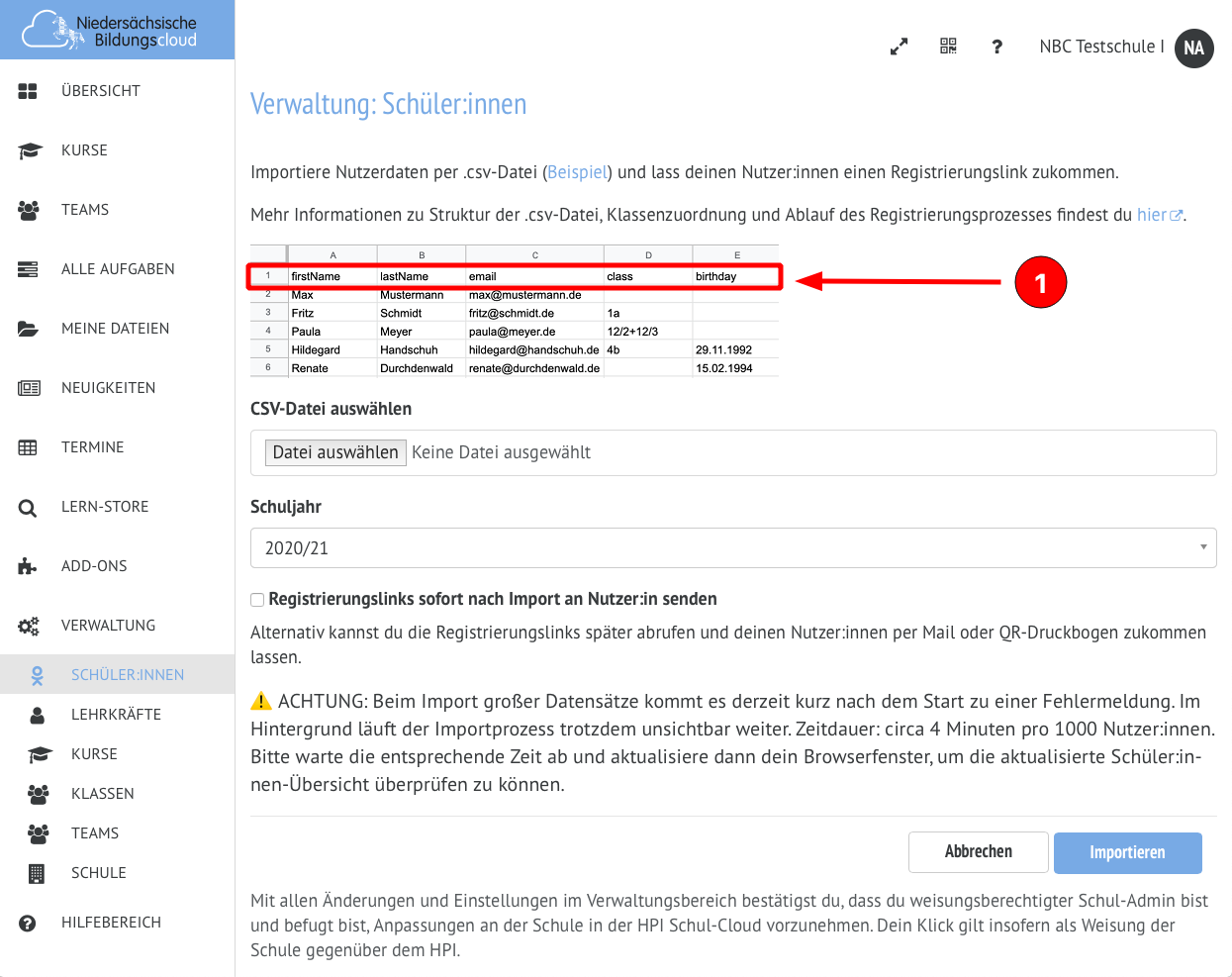Click the Abbrechen button
Screen dimensions: 1232x977
tap(978, 852)
